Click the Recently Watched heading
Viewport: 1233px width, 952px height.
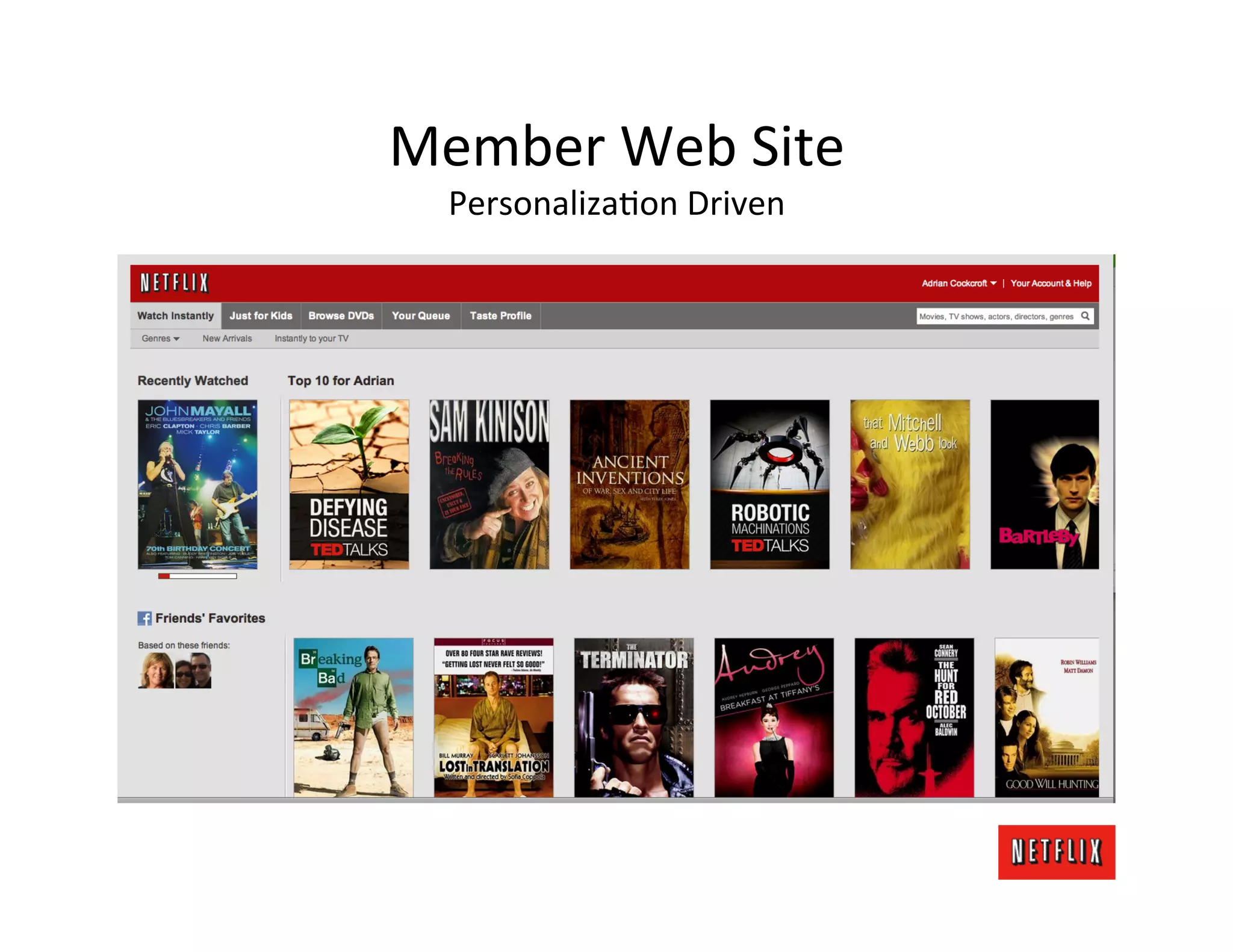point(193,380)
